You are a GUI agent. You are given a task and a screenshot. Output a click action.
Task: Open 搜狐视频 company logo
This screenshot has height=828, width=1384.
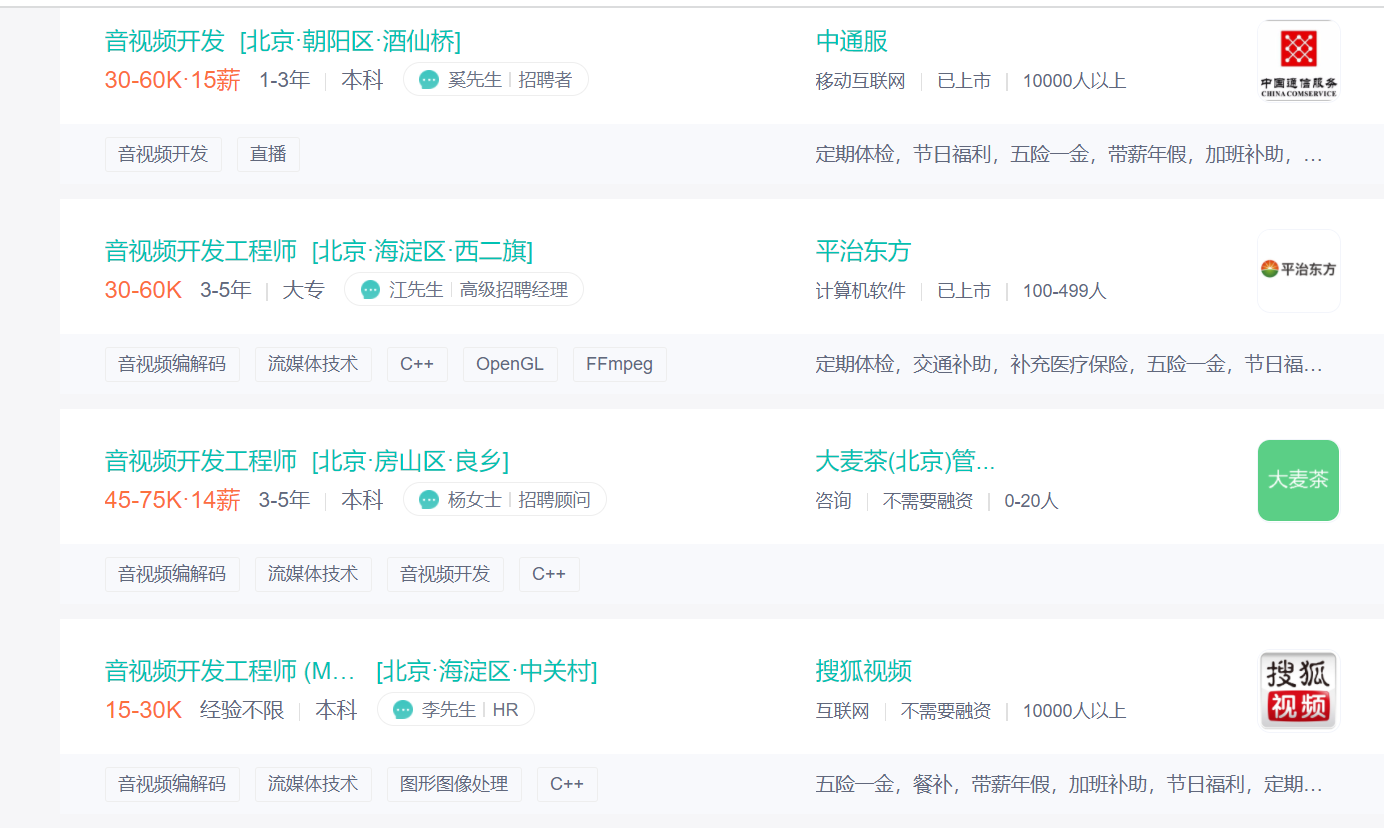(1299, 690)
